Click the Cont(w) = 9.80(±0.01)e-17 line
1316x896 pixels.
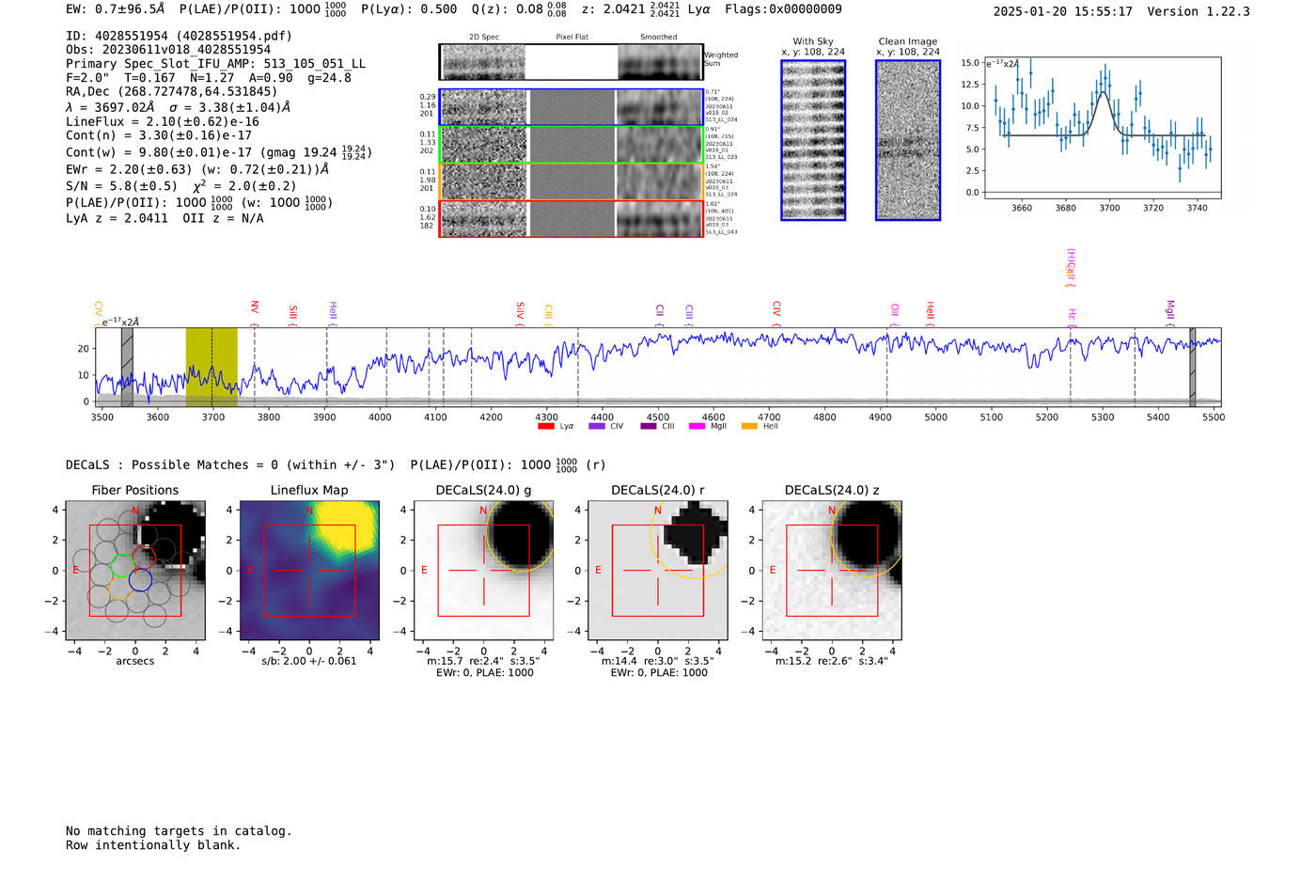pyautogui.click(x=219, y=152)
